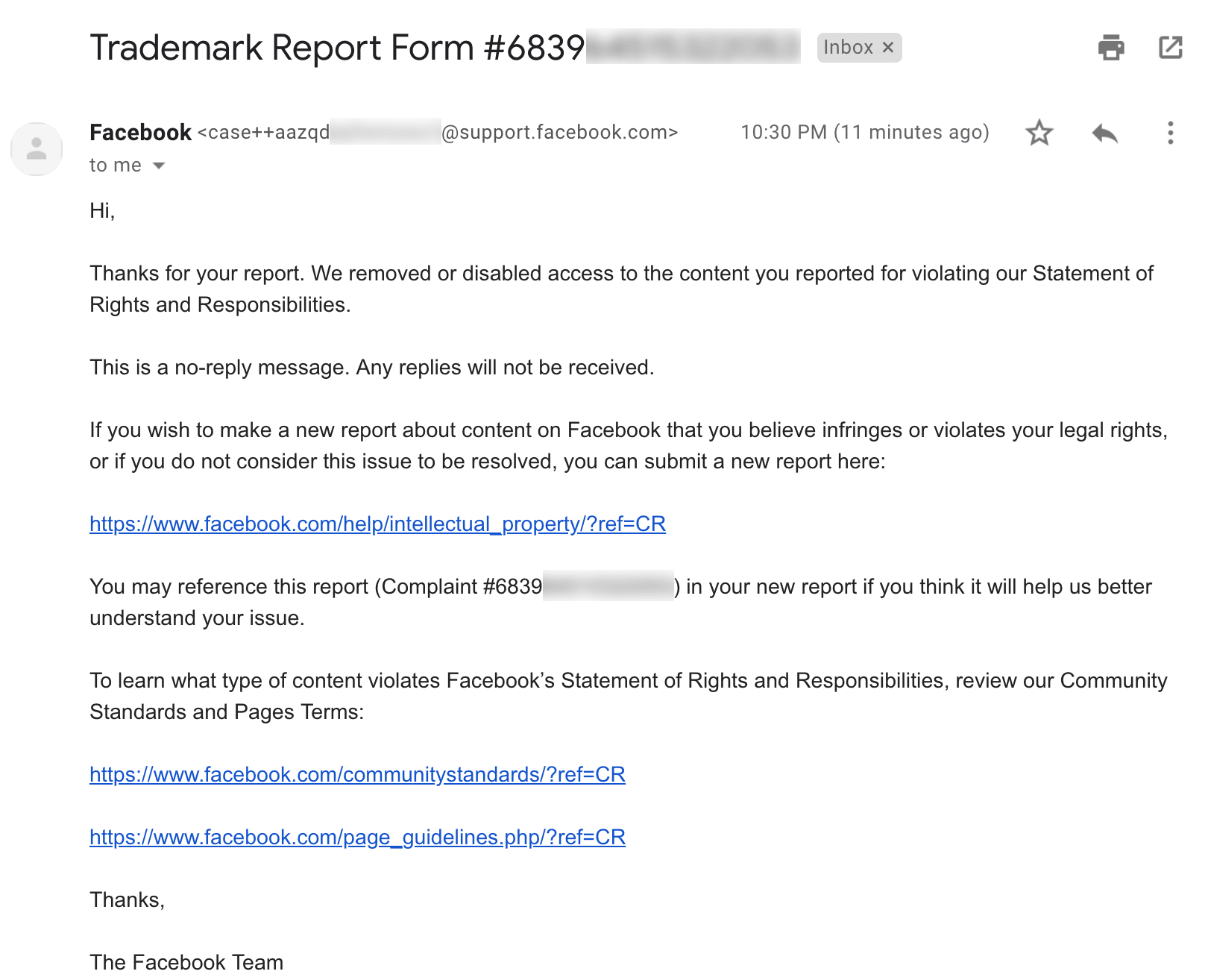Click the sender email address

coord(438,133)
